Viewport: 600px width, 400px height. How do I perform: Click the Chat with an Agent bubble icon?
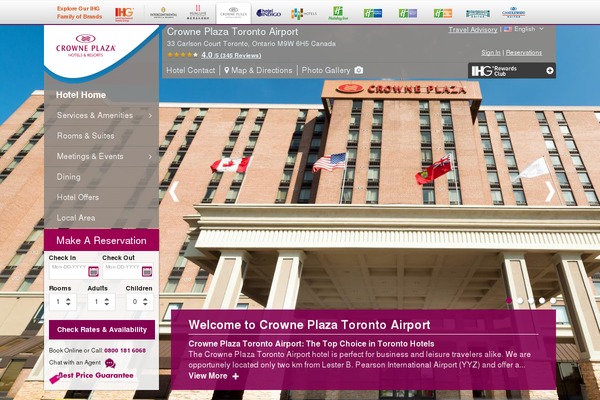[110, 363]
